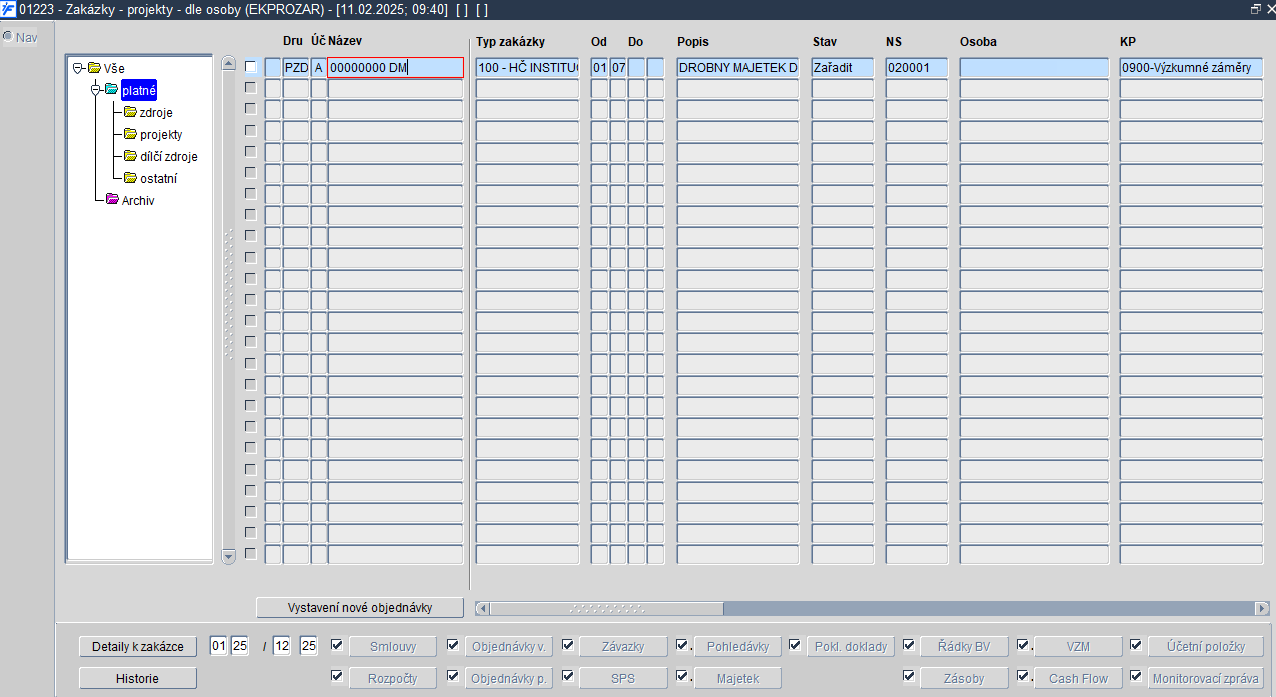
Task: Click the PZD cell in Dru column
Action: (x=296, y=67)
